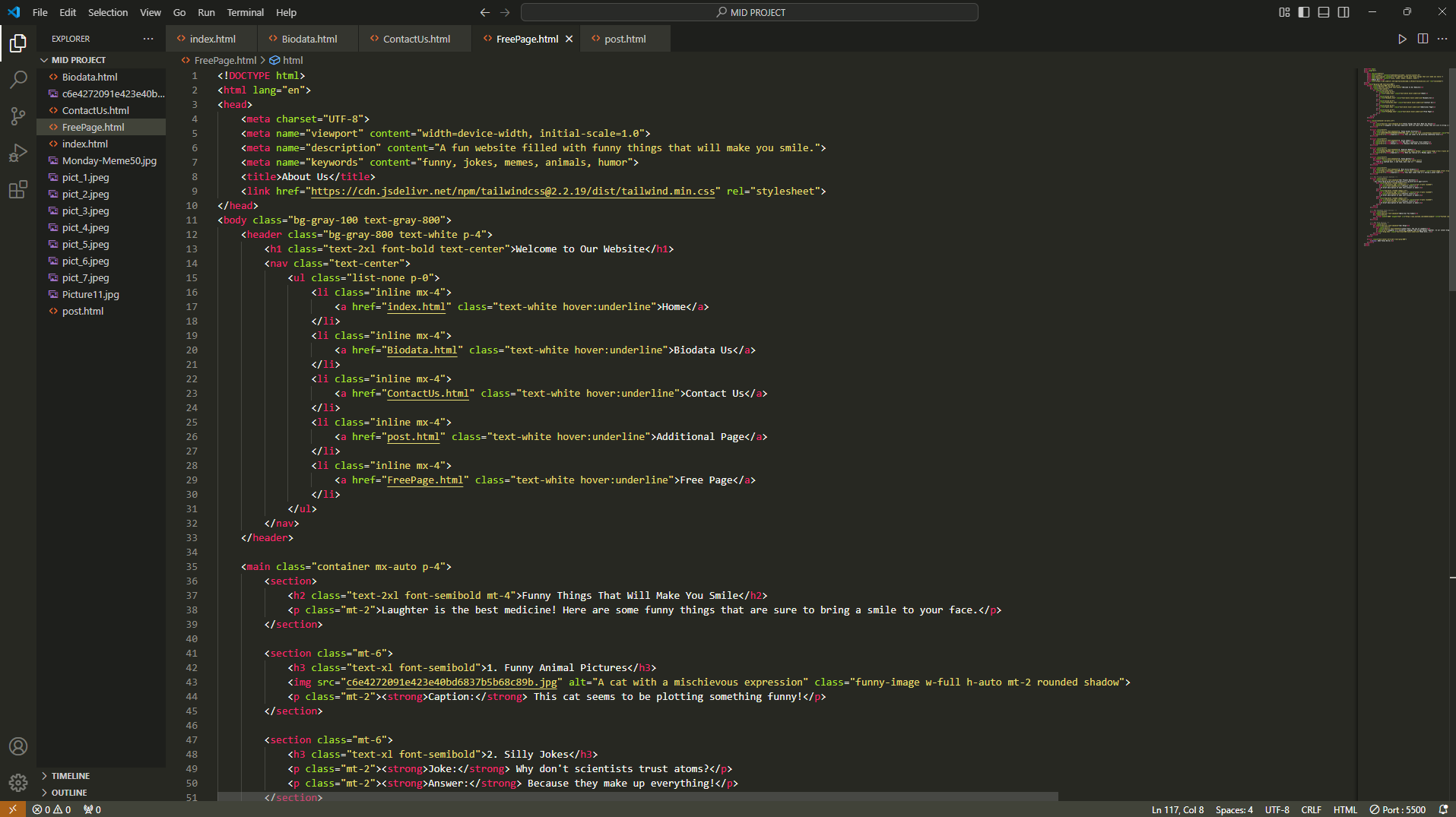Image resolution: width=1456 pixels, height=817 pixels.
Task: Click the code minimap overview
Action: coord(1403,157)
